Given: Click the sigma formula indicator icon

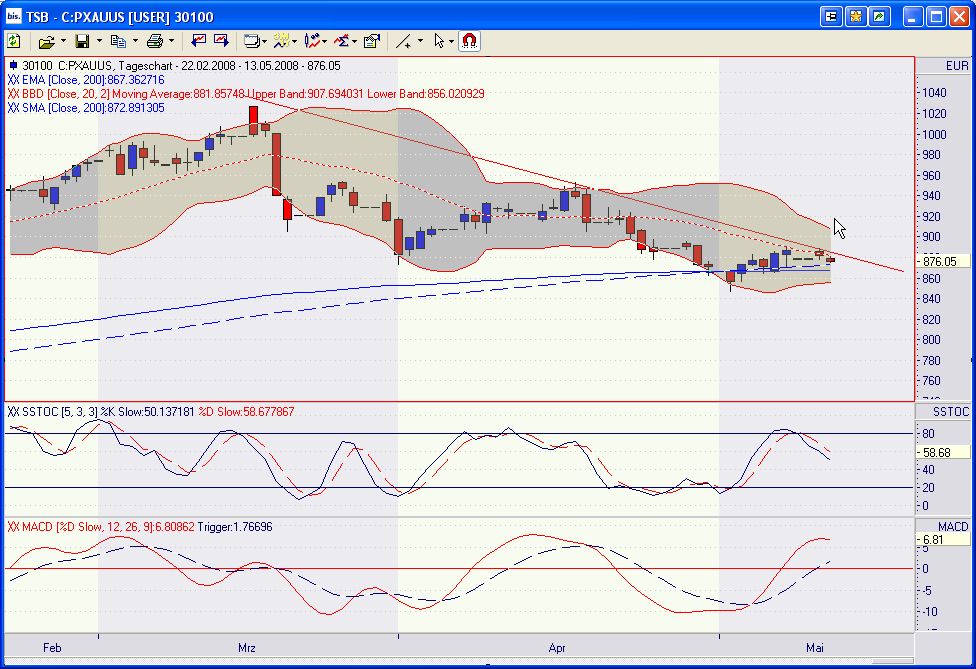Looking at the screenshot, I should (x=341, y=42).
